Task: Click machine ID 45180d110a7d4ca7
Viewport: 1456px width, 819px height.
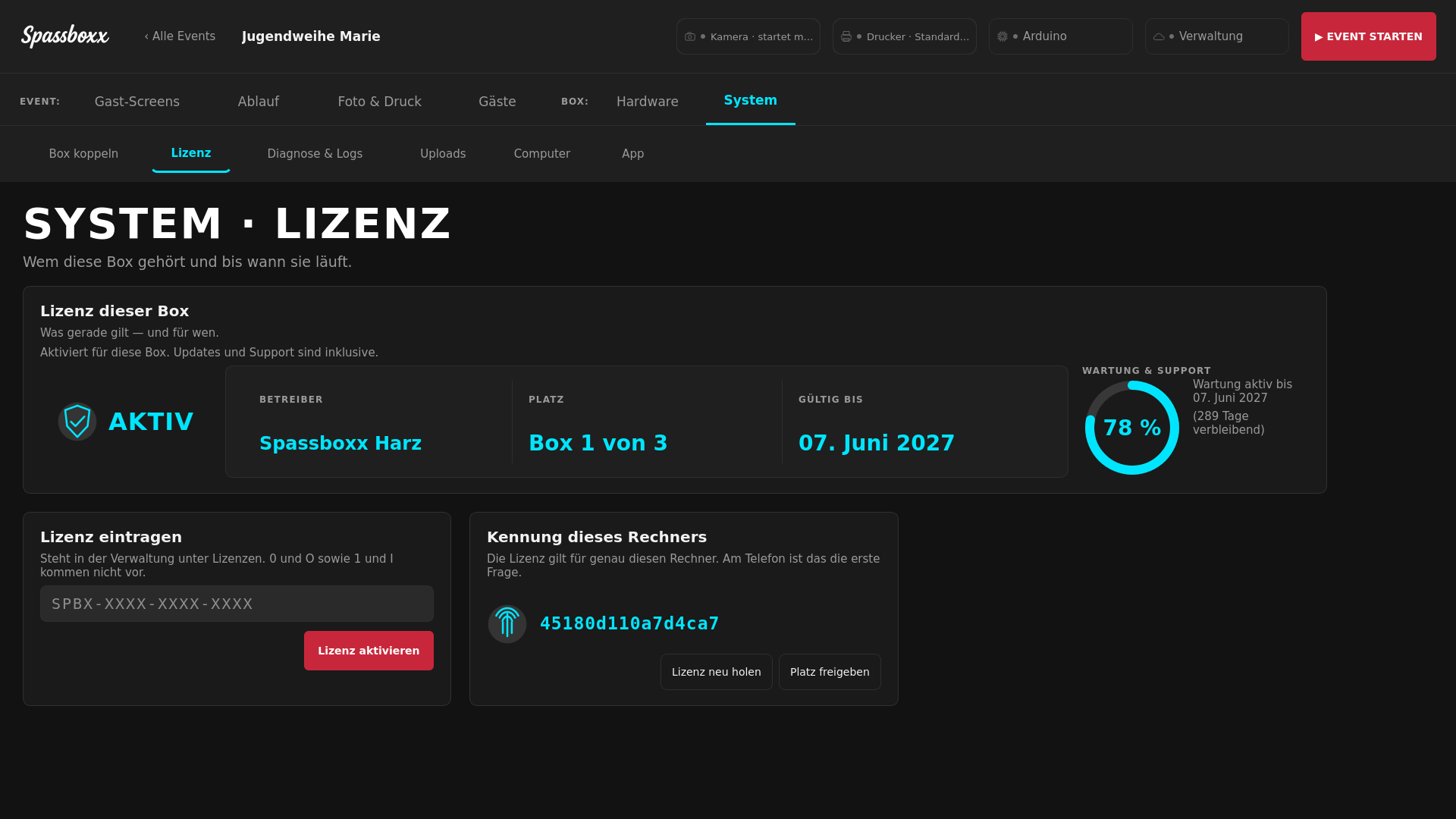Action: pyautogui.click(x=629, y=623)
